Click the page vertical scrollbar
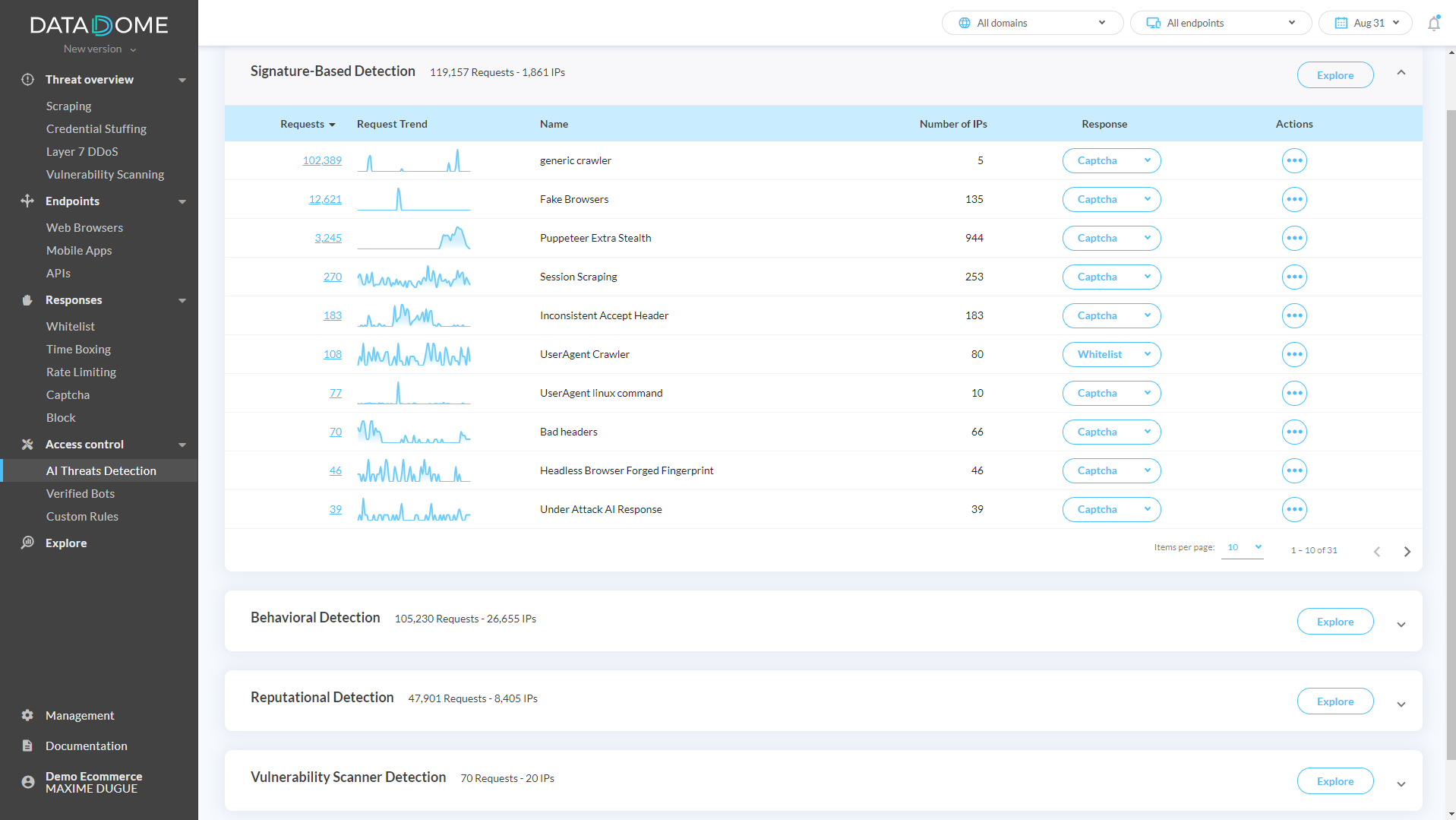This screenshot has height=820, width=1456. tap(1451, 433)
